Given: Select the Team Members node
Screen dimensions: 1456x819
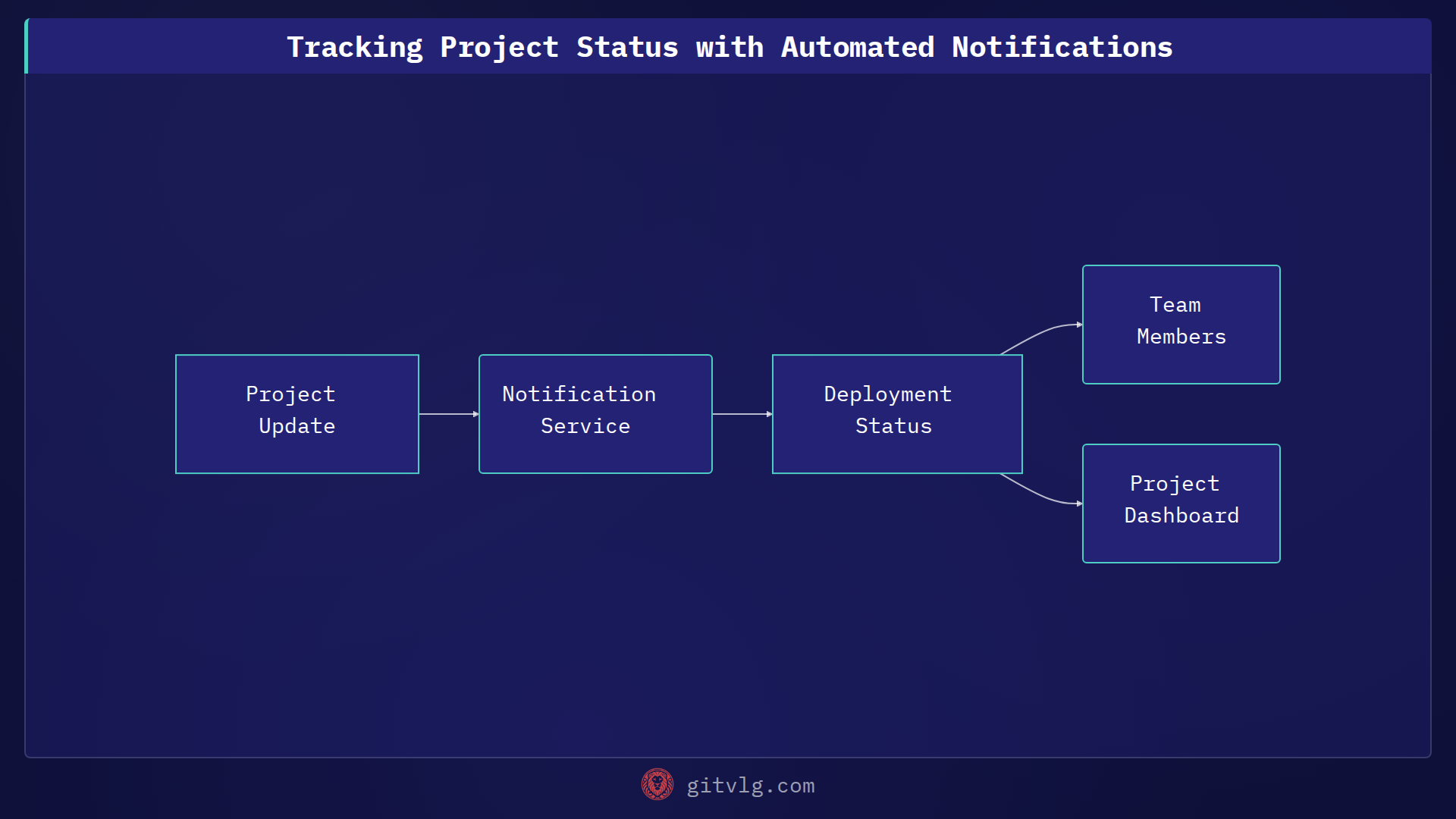Looking at the screenshot, I should [1180, 324].
